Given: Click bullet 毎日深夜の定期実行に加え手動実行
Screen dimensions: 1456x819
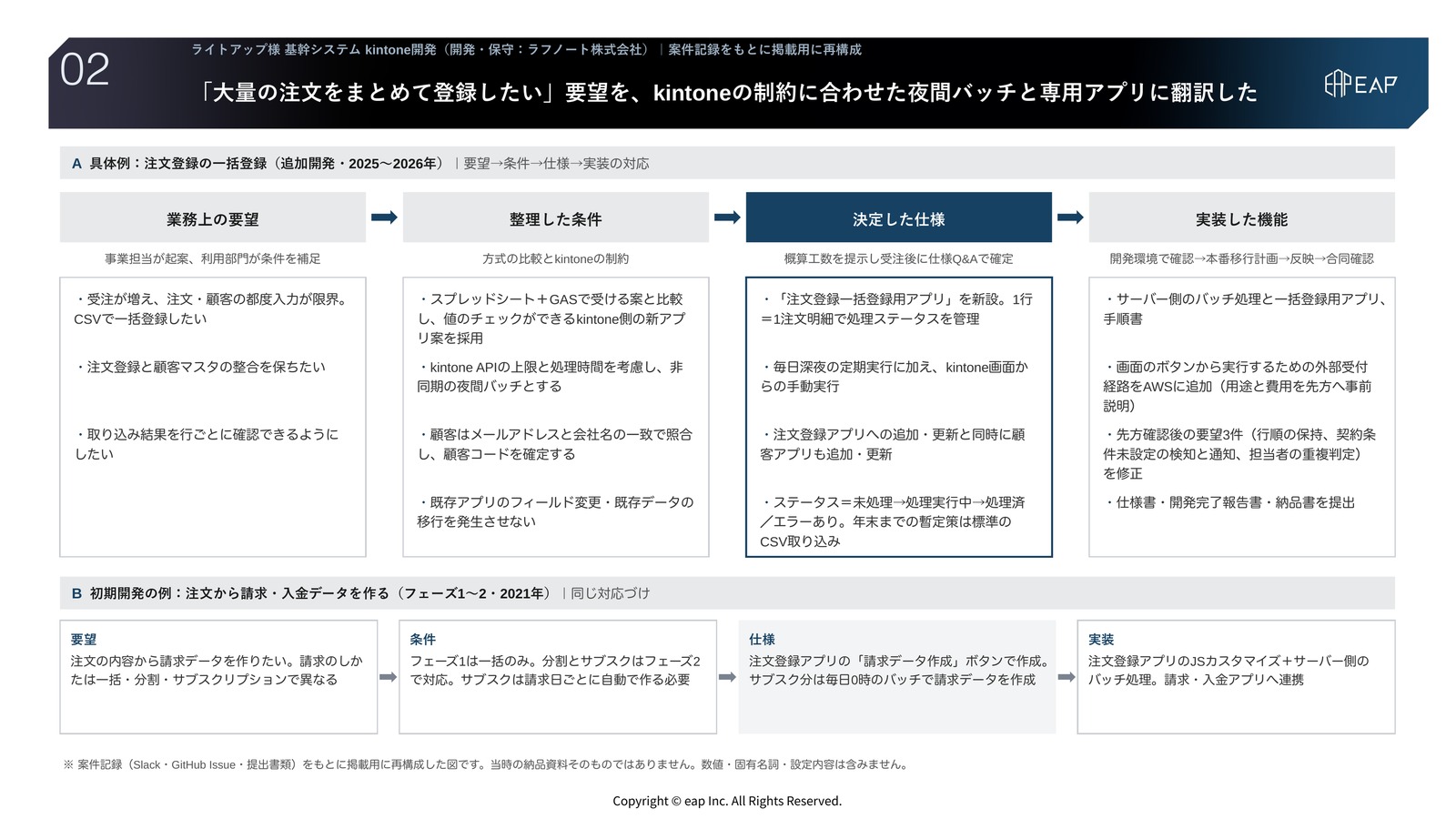Looking at the screenshot, I should (895, 377).
